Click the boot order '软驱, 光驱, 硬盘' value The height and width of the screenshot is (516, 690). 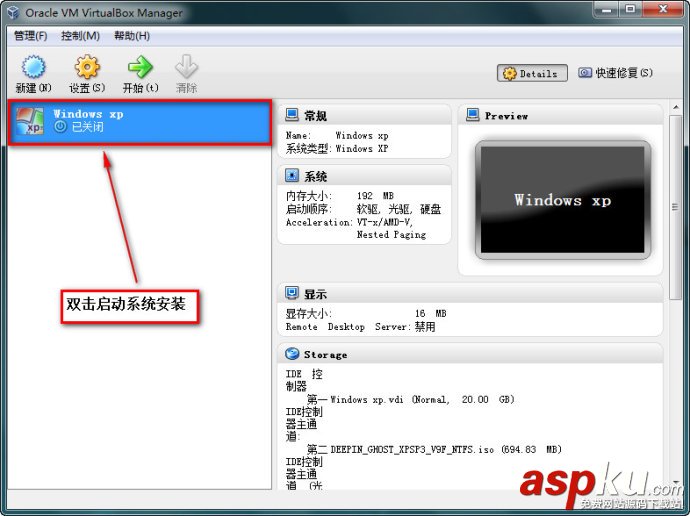(399, 209)
